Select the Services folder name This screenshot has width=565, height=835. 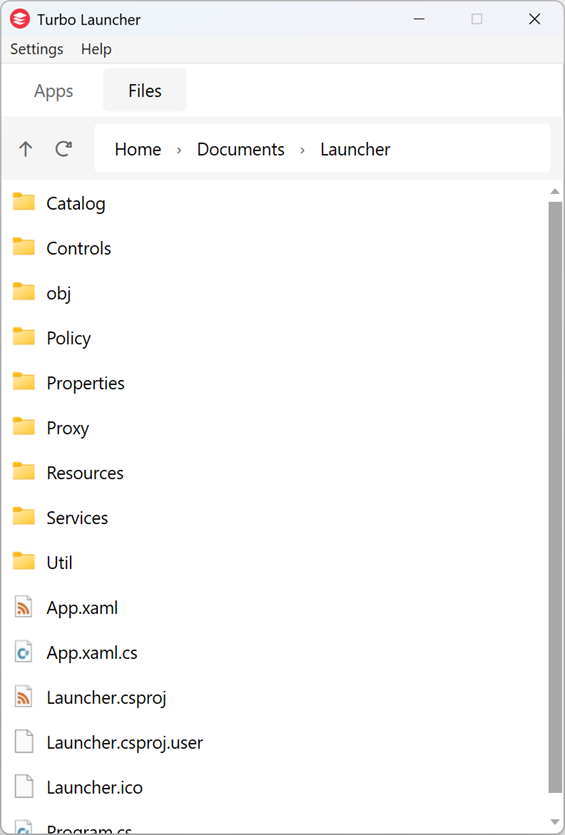[77, 518]
